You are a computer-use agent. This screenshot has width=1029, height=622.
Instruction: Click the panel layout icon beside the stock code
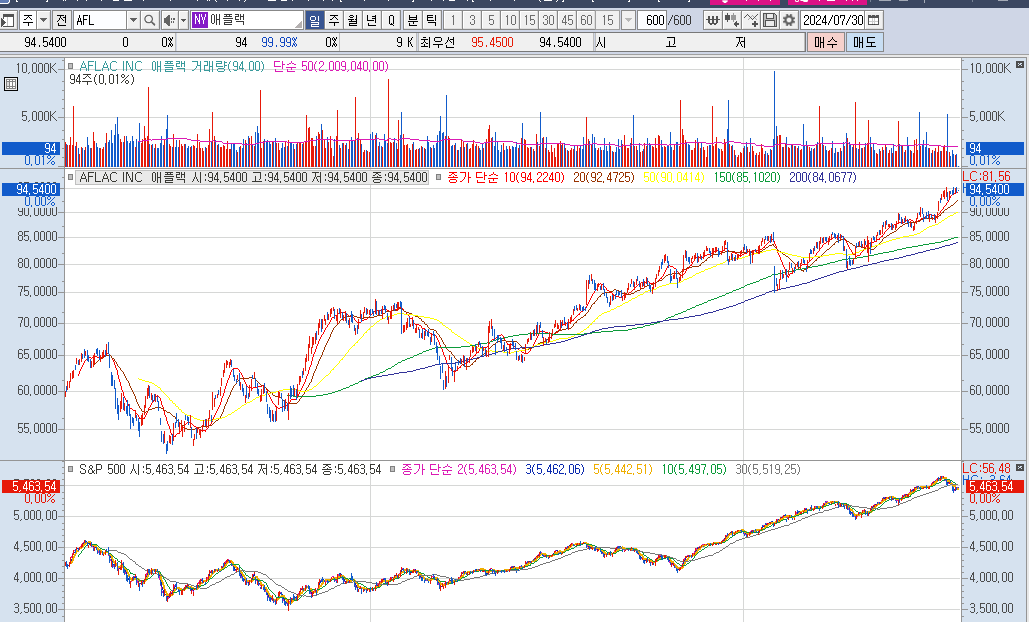coord(7,20)
